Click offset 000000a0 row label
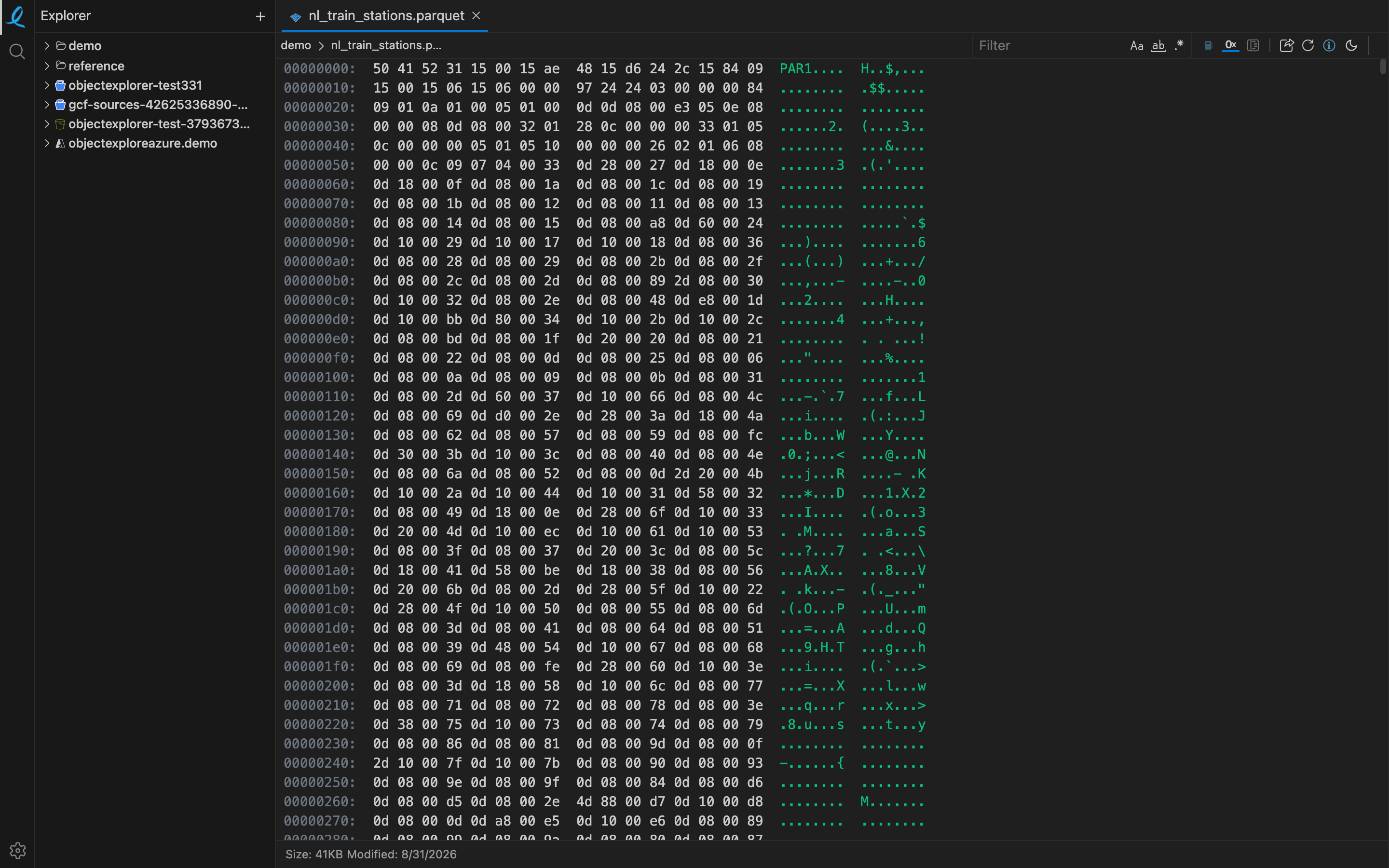1389x868 pixels. pyautogui.click(x=320, y=262)
